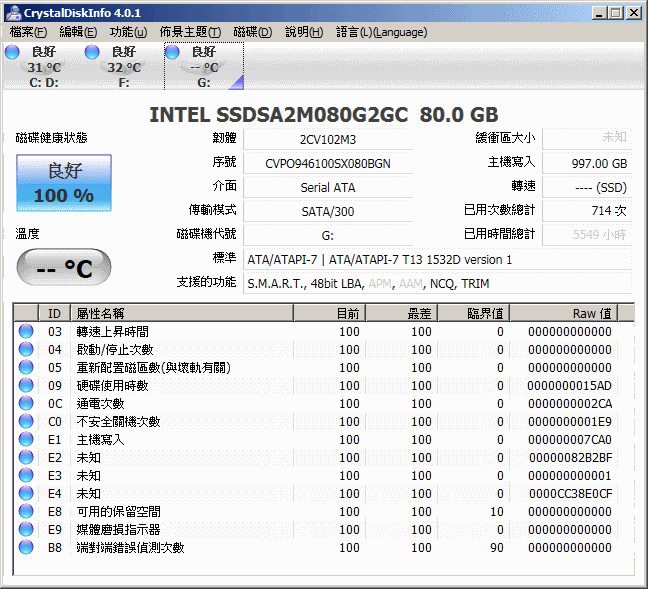Switch to the F: drive tab

(x=122, y=66)
